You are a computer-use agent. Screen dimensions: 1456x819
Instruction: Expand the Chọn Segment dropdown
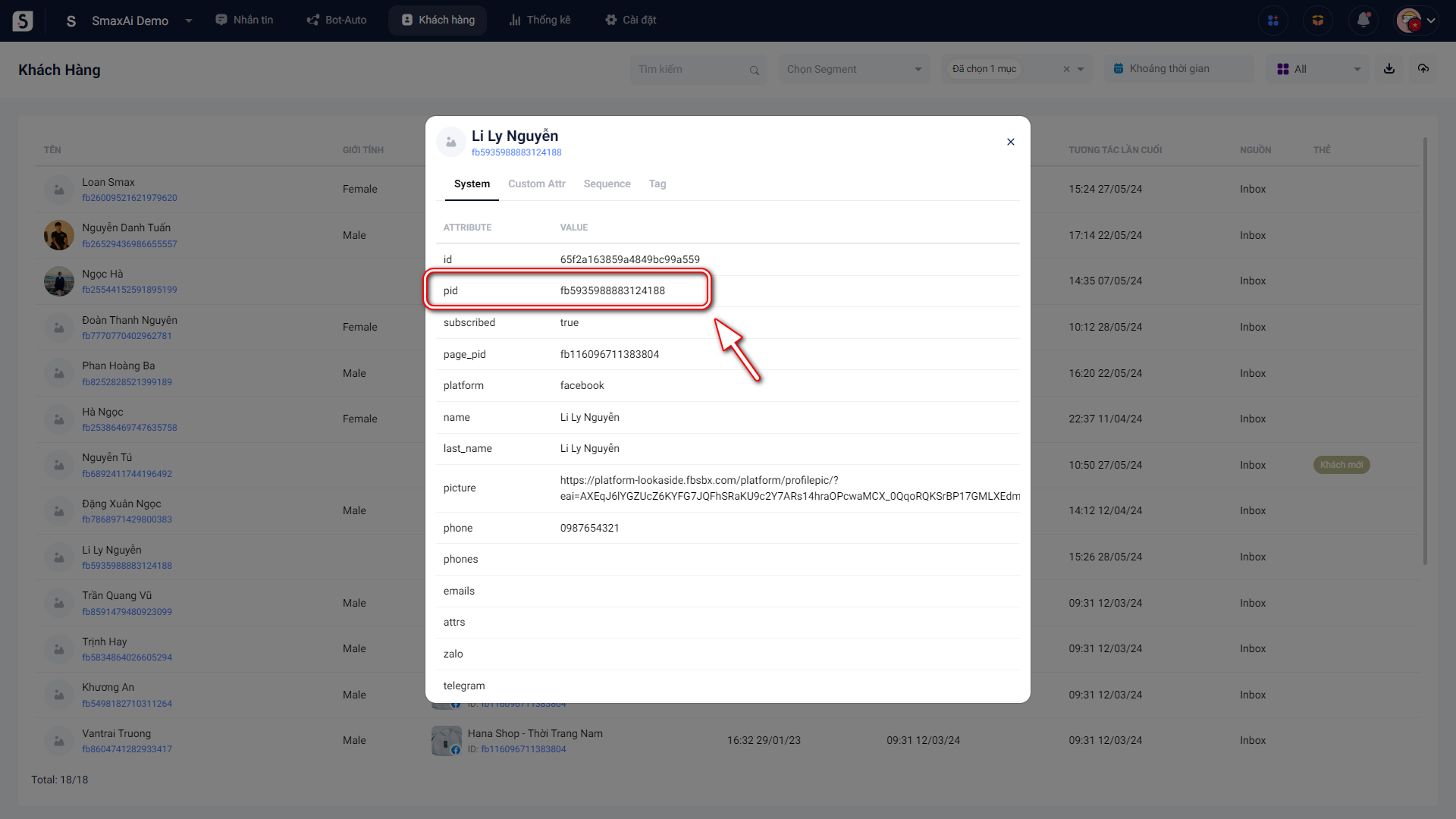tap(854, 69)
